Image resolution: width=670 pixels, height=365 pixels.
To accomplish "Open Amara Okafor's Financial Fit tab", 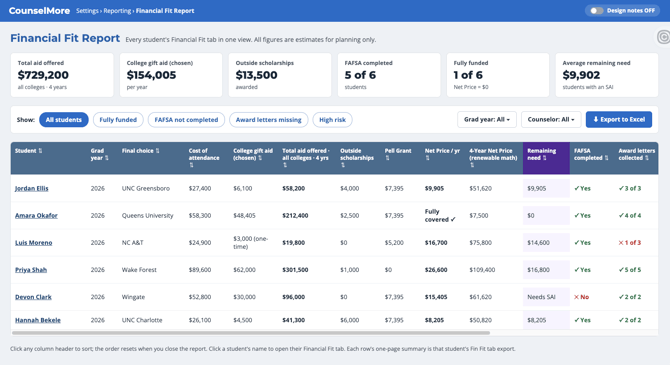I will click(36, 215).
